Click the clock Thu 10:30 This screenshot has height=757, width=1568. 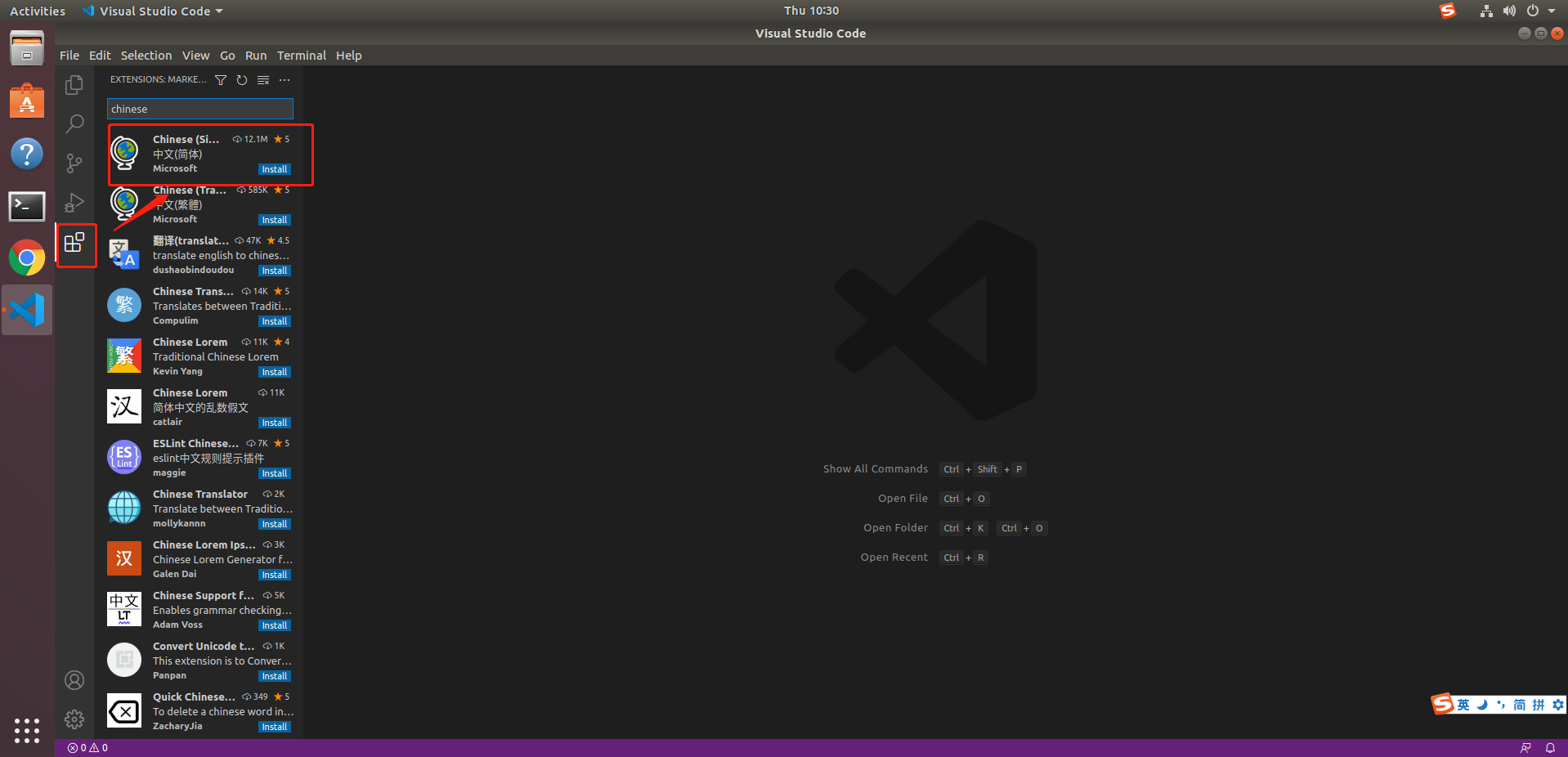tap(811, 11)
